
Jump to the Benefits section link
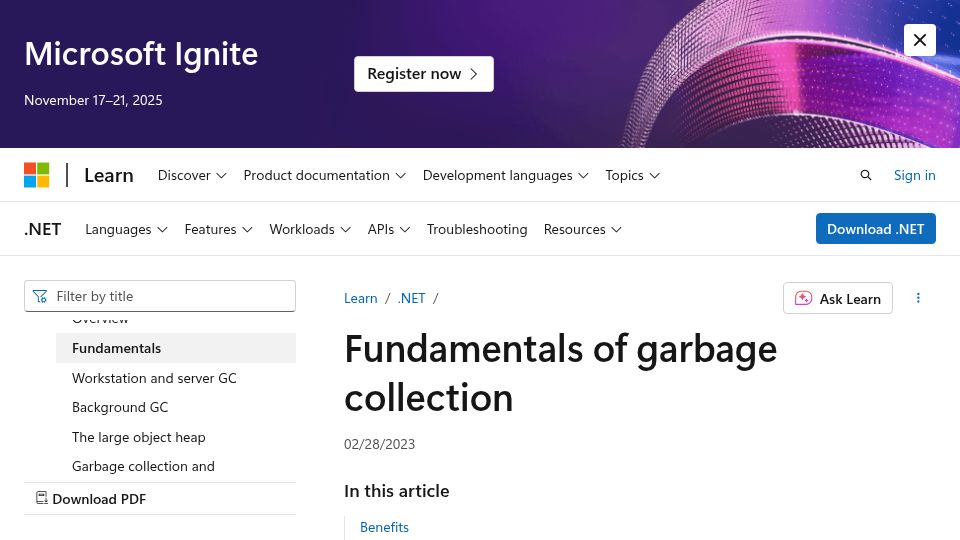point(384,527)
